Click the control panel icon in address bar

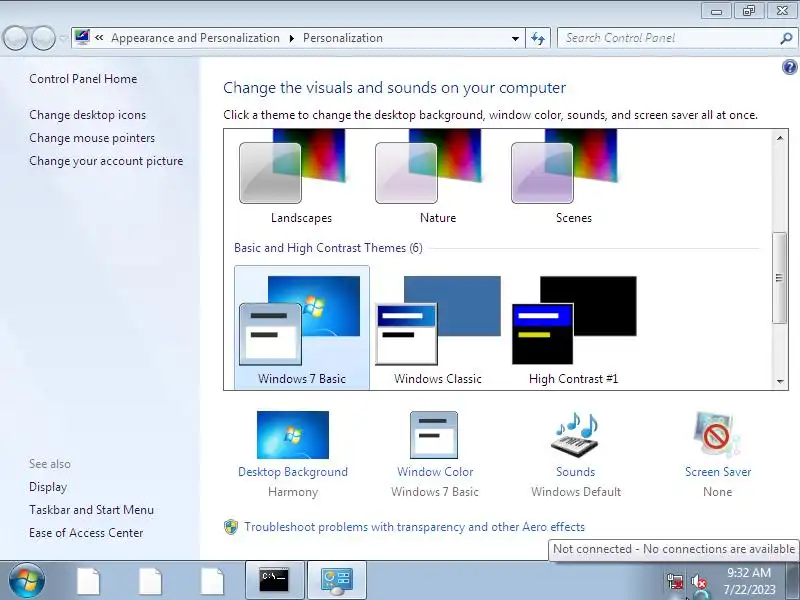82,37
